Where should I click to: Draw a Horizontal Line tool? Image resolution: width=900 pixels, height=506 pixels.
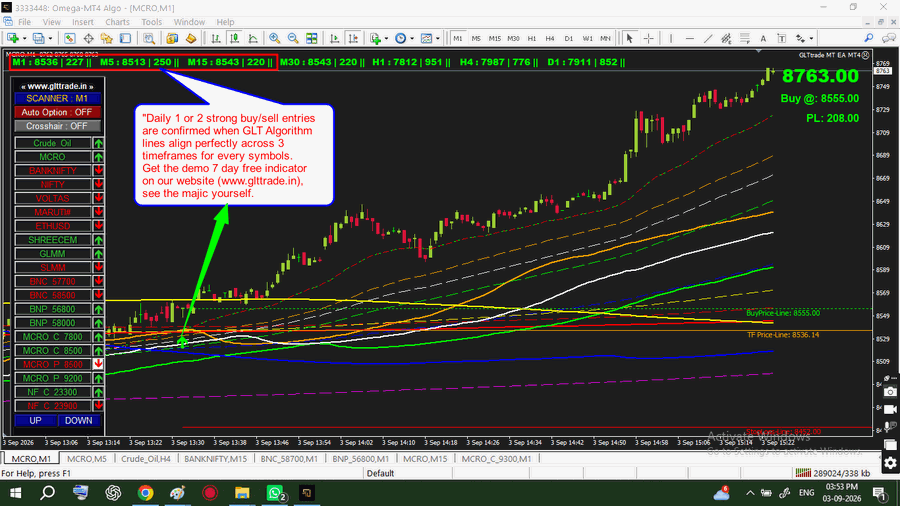tap(689, 38)
